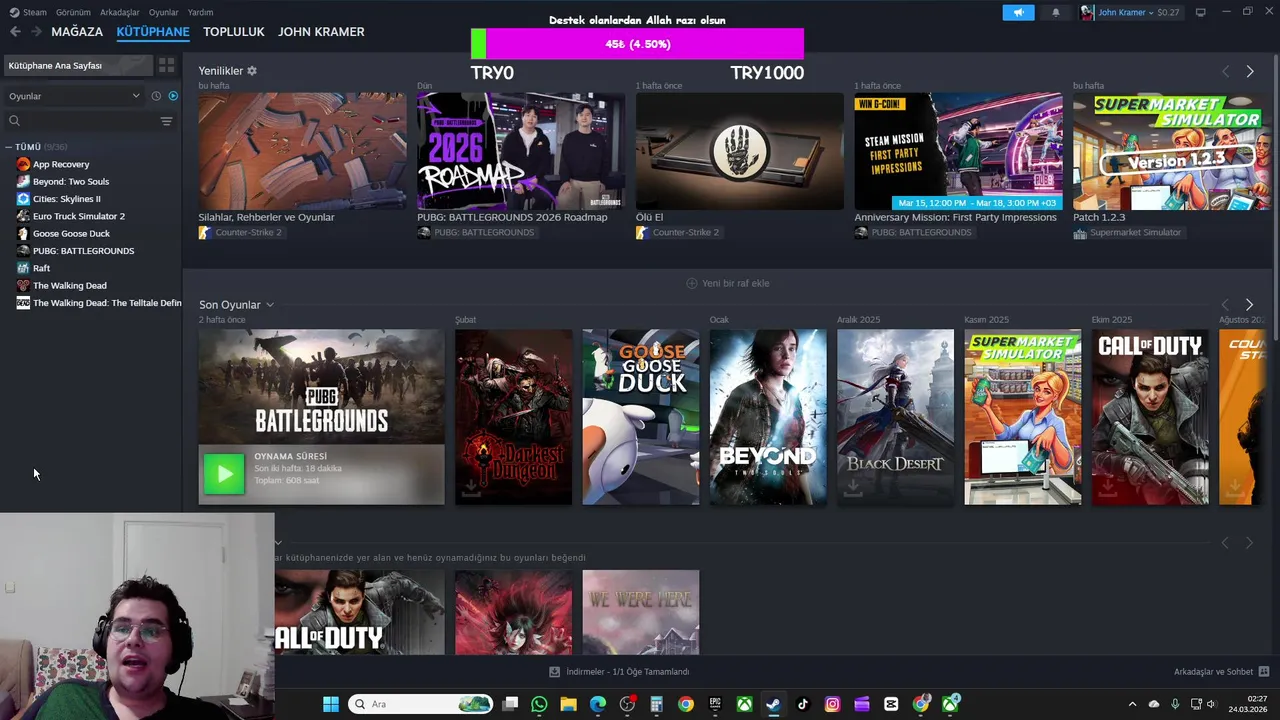Open We Were Here recommended game cover
The height and width of the screenshot is (720, 1280).
[641, 612]
